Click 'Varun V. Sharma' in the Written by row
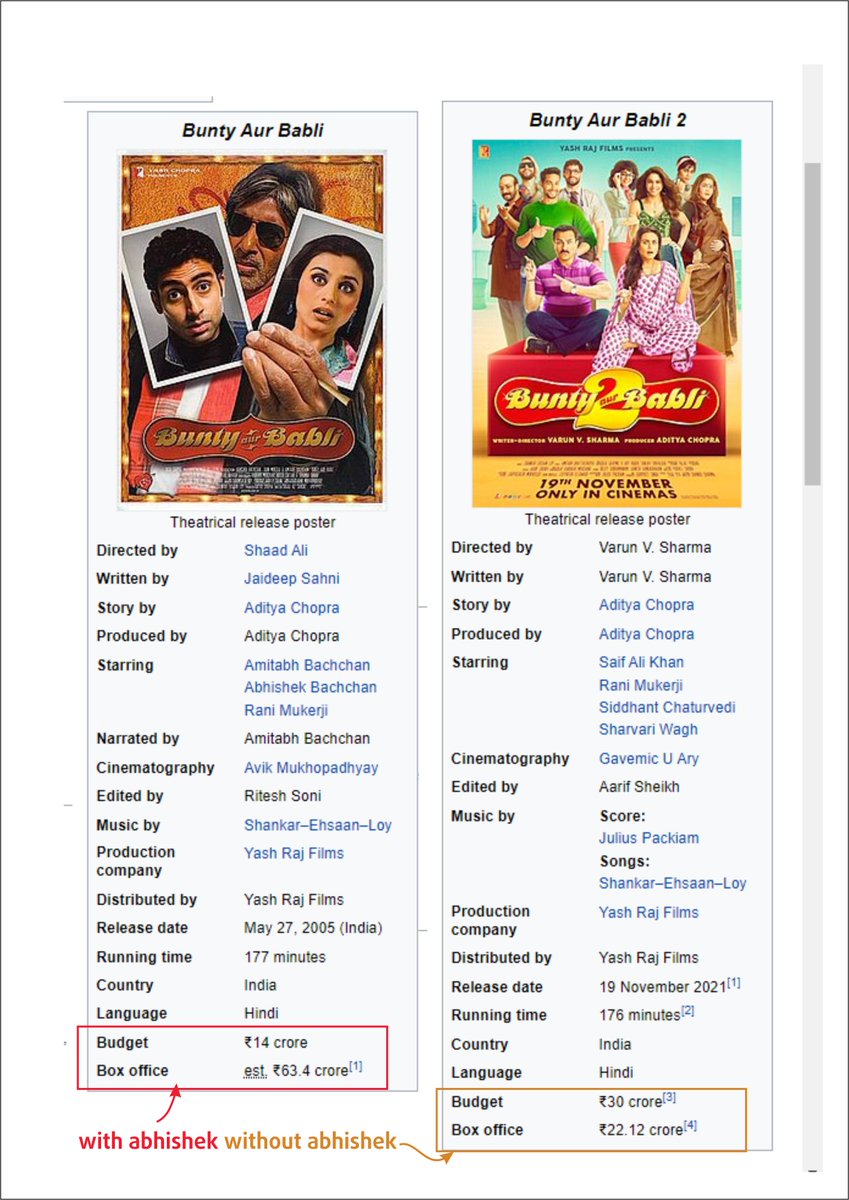 pos(655,576)
